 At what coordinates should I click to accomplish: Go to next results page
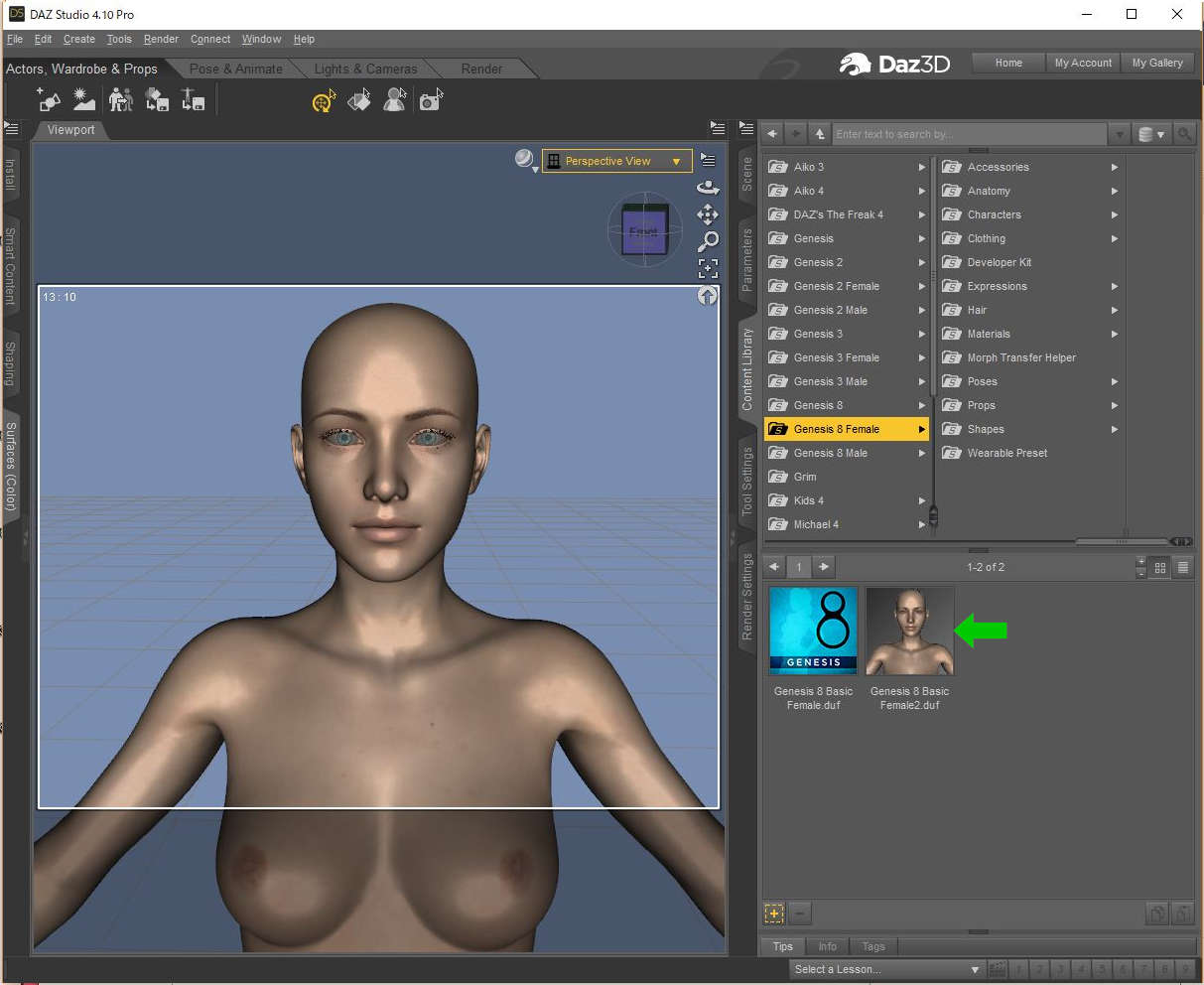(x=823, y=567)
